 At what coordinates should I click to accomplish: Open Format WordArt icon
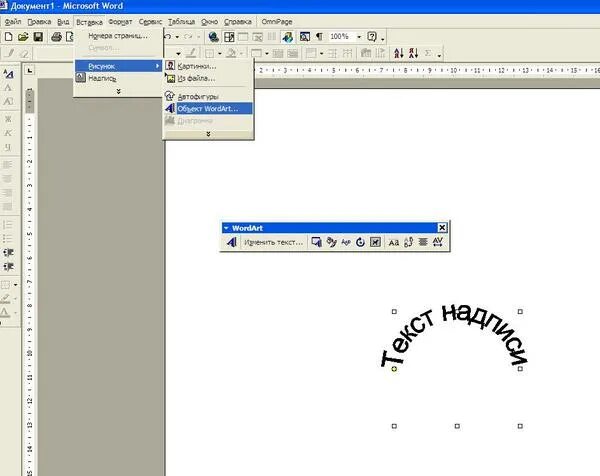pyautogui.click(x=331, y=242)
